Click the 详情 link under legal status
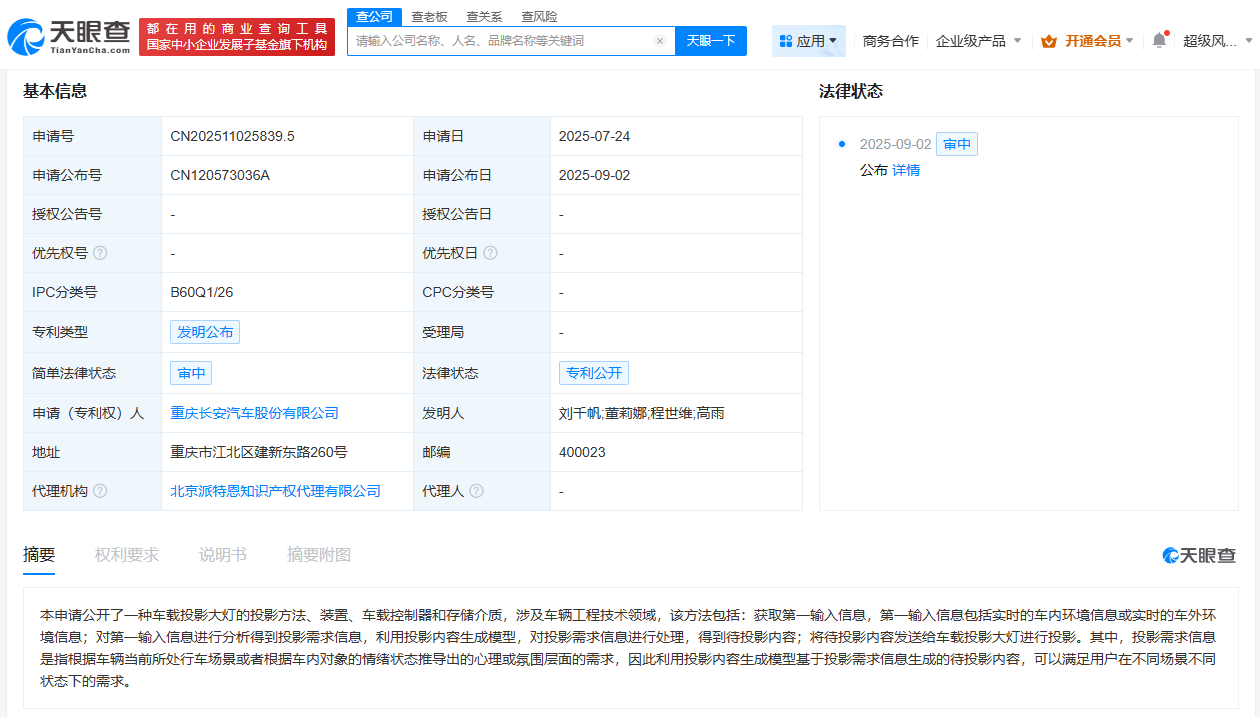 pos(905,170)
